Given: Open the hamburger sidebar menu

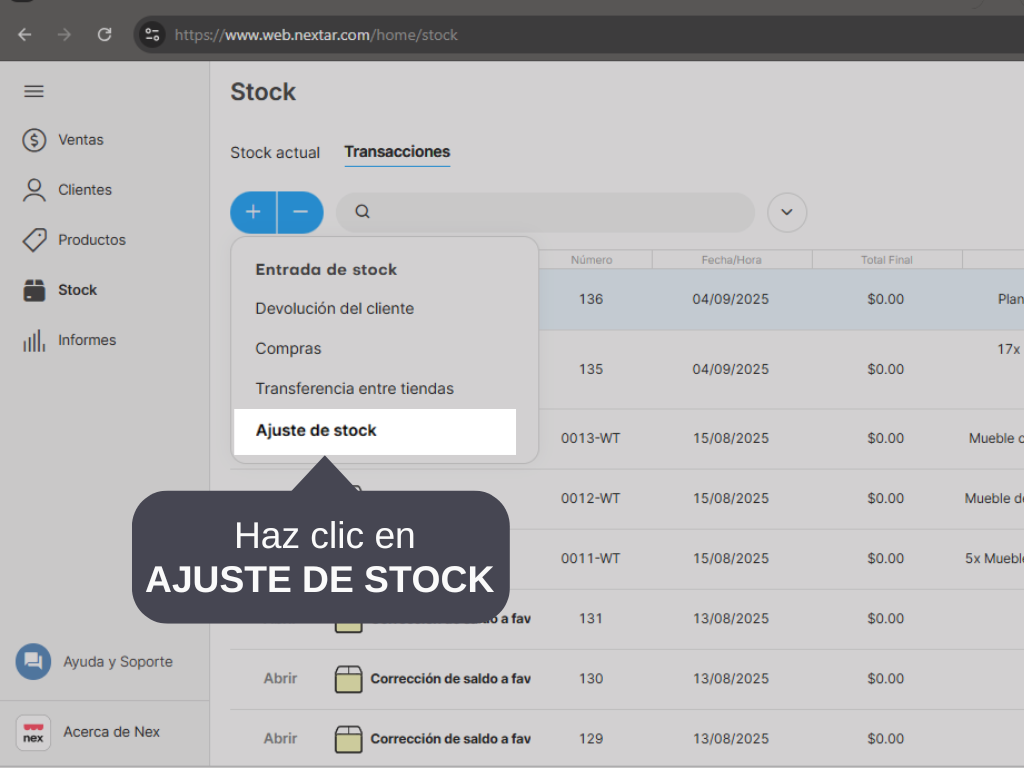Looking at the screenshot, I should pos(34,91).
